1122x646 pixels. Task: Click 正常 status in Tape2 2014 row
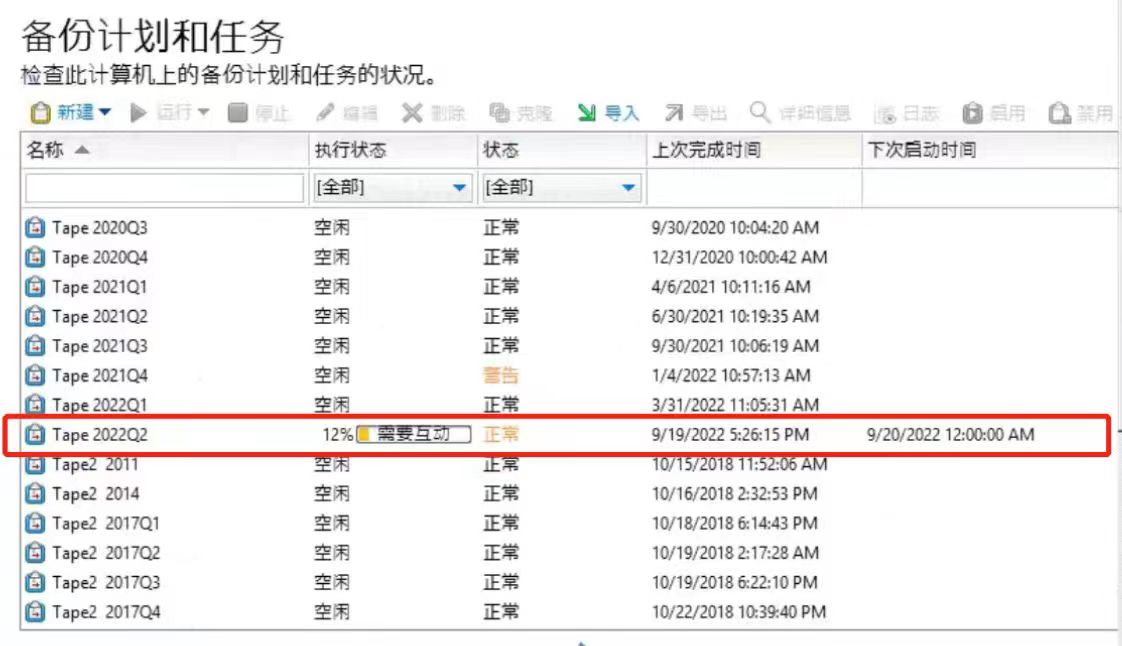pyautogui.click(x=501, y=494)
